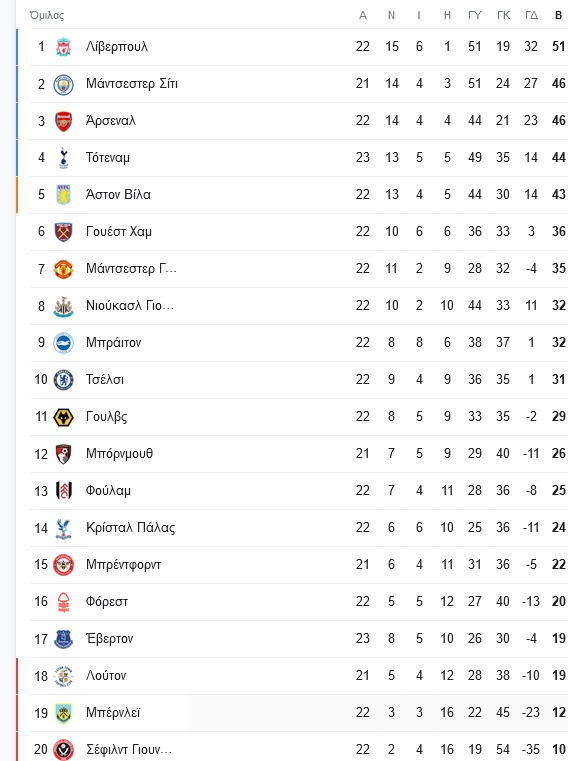The height and width of the screenshot is (761, 568).
Task: Click the ΓΔ goal difference header
Action: point(531,16)
